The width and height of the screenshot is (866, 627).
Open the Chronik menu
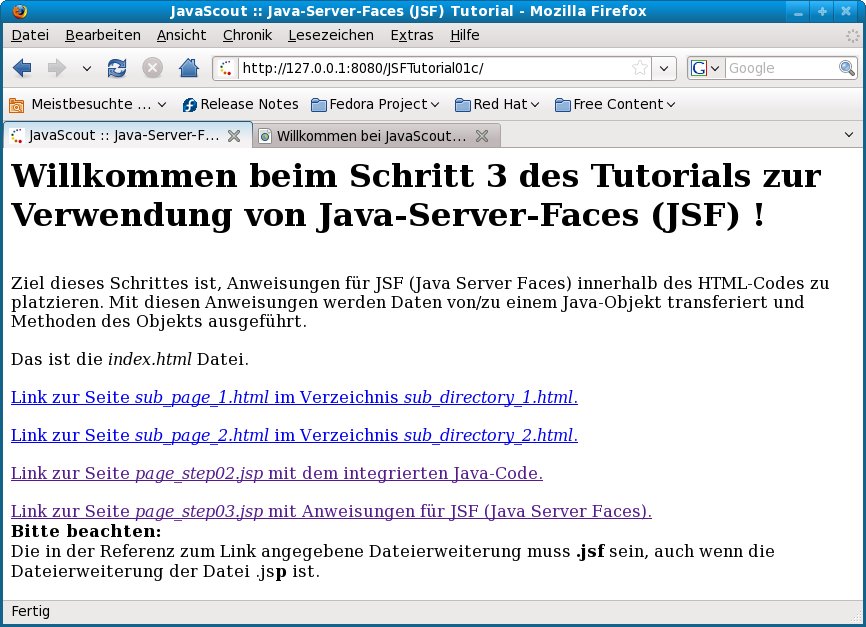click(246, 35)
